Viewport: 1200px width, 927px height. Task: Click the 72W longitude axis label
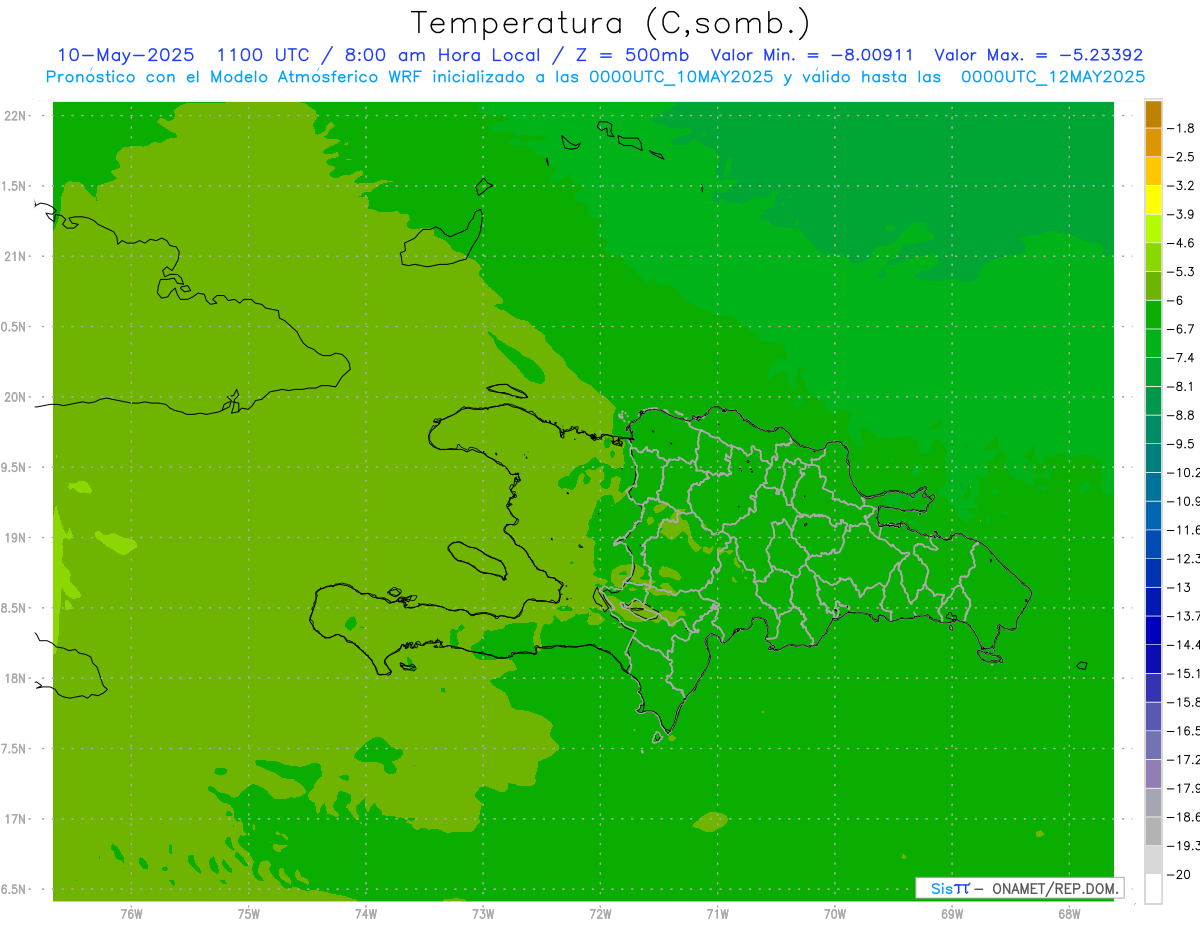point(600,913)
